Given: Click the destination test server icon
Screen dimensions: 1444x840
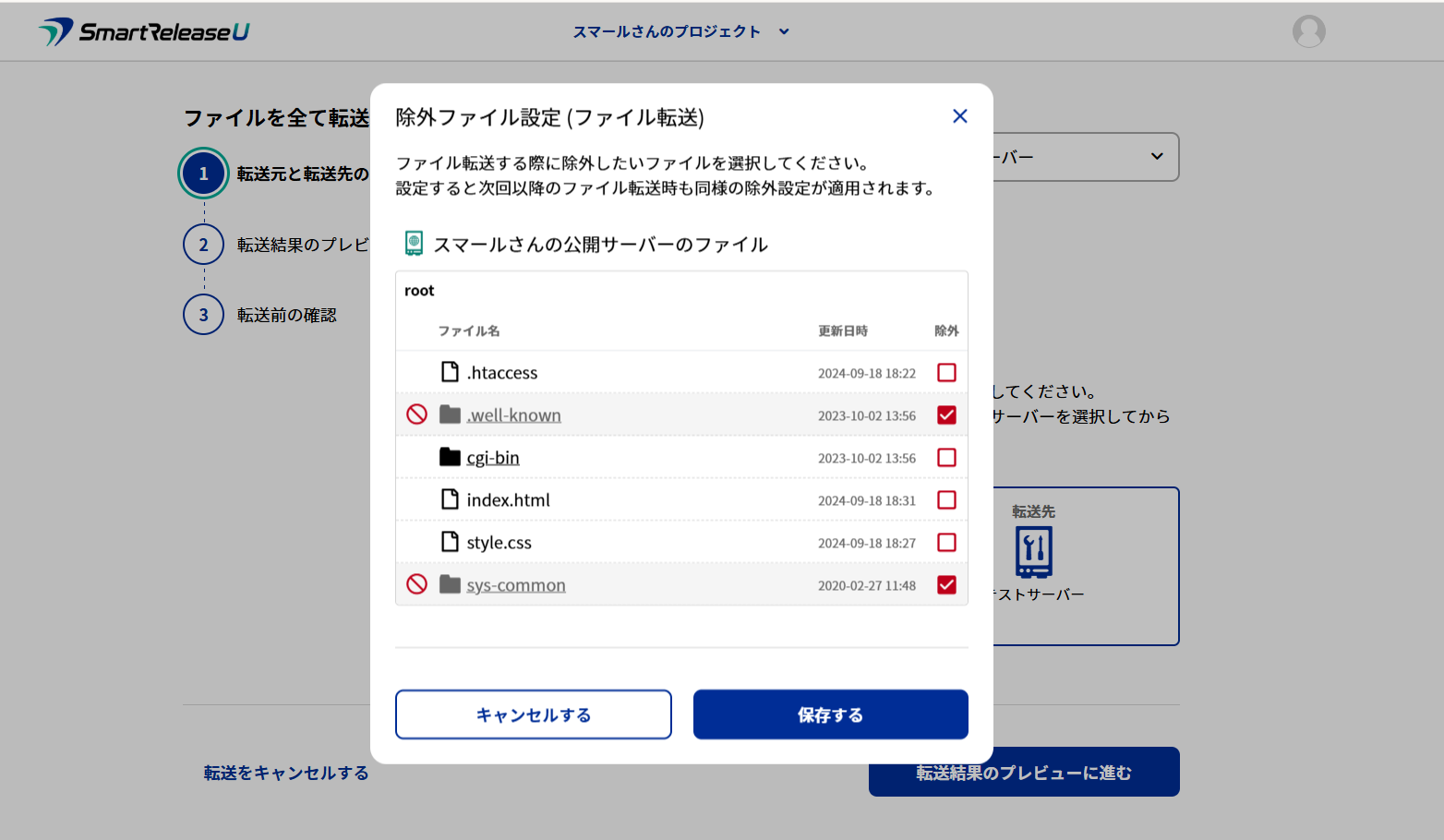Looking at the screenshot, I should pyautogui.click(x=1033, y=552).
